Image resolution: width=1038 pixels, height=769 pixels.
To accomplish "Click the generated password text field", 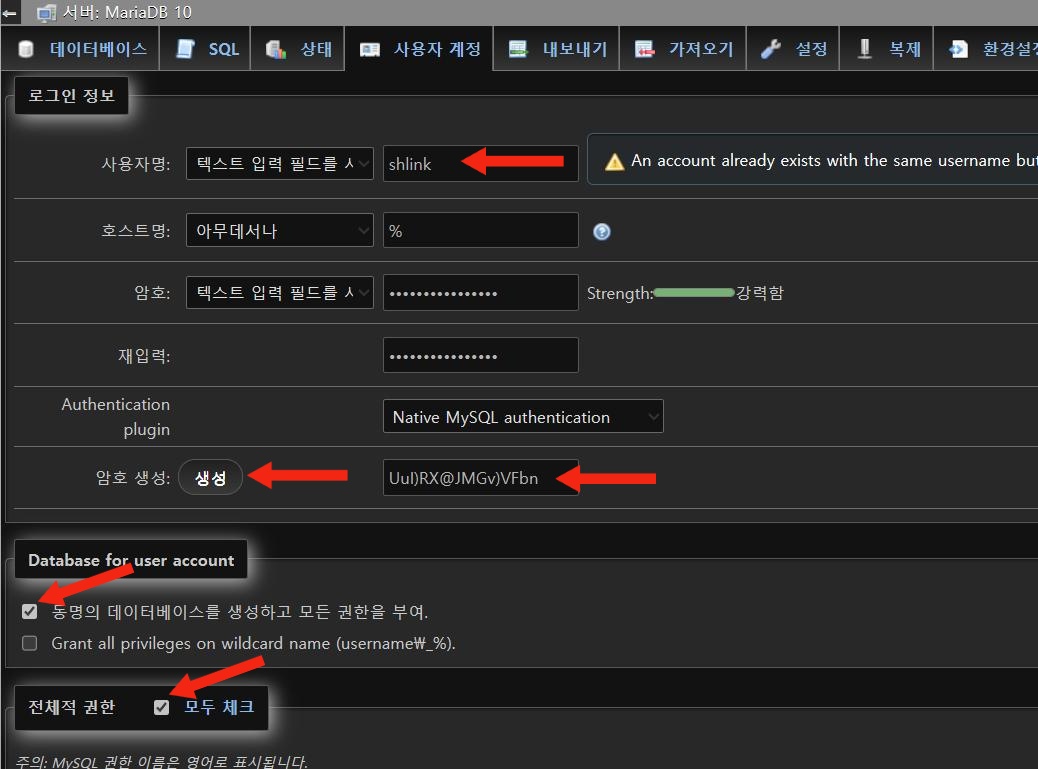I will (x=480, y=478).
